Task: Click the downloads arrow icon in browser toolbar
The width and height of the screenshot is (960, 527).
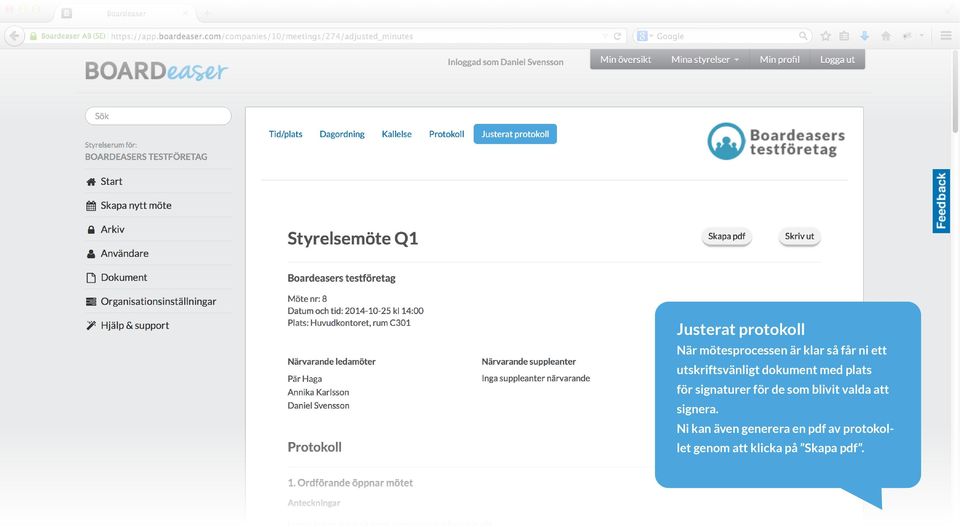Action: tap(864, 36)
